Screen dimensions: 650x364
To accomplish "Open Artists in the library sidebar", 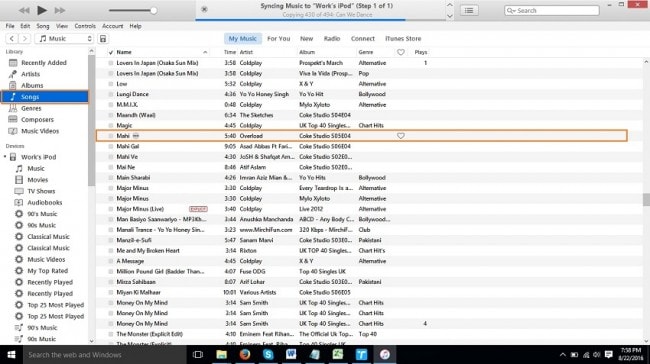I will tap(30, 74).
